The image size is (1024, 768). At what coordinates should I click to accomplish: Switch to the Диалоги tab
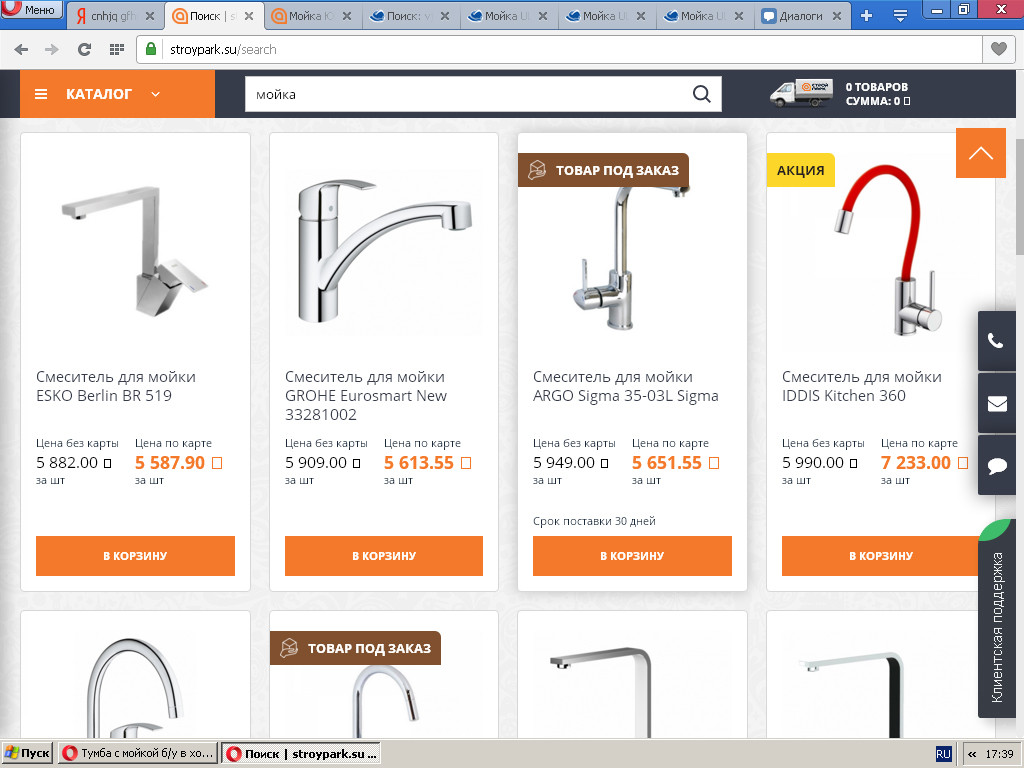(x=803, y=16)
